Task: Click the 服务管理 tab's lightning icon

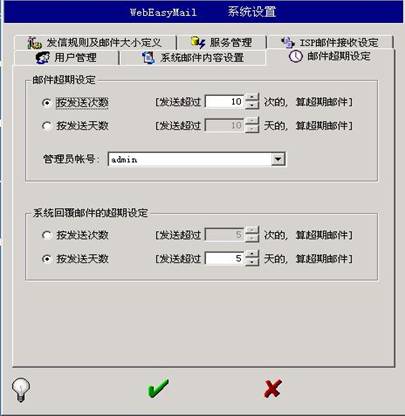Action: 198,43
